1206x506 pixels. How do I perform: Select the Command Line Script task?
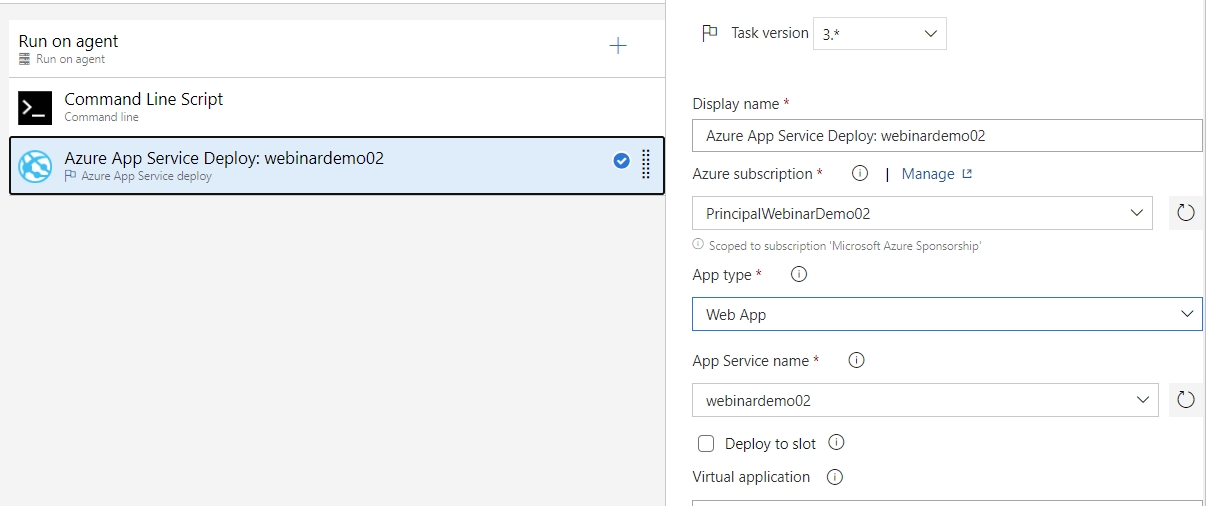(337, 107)
